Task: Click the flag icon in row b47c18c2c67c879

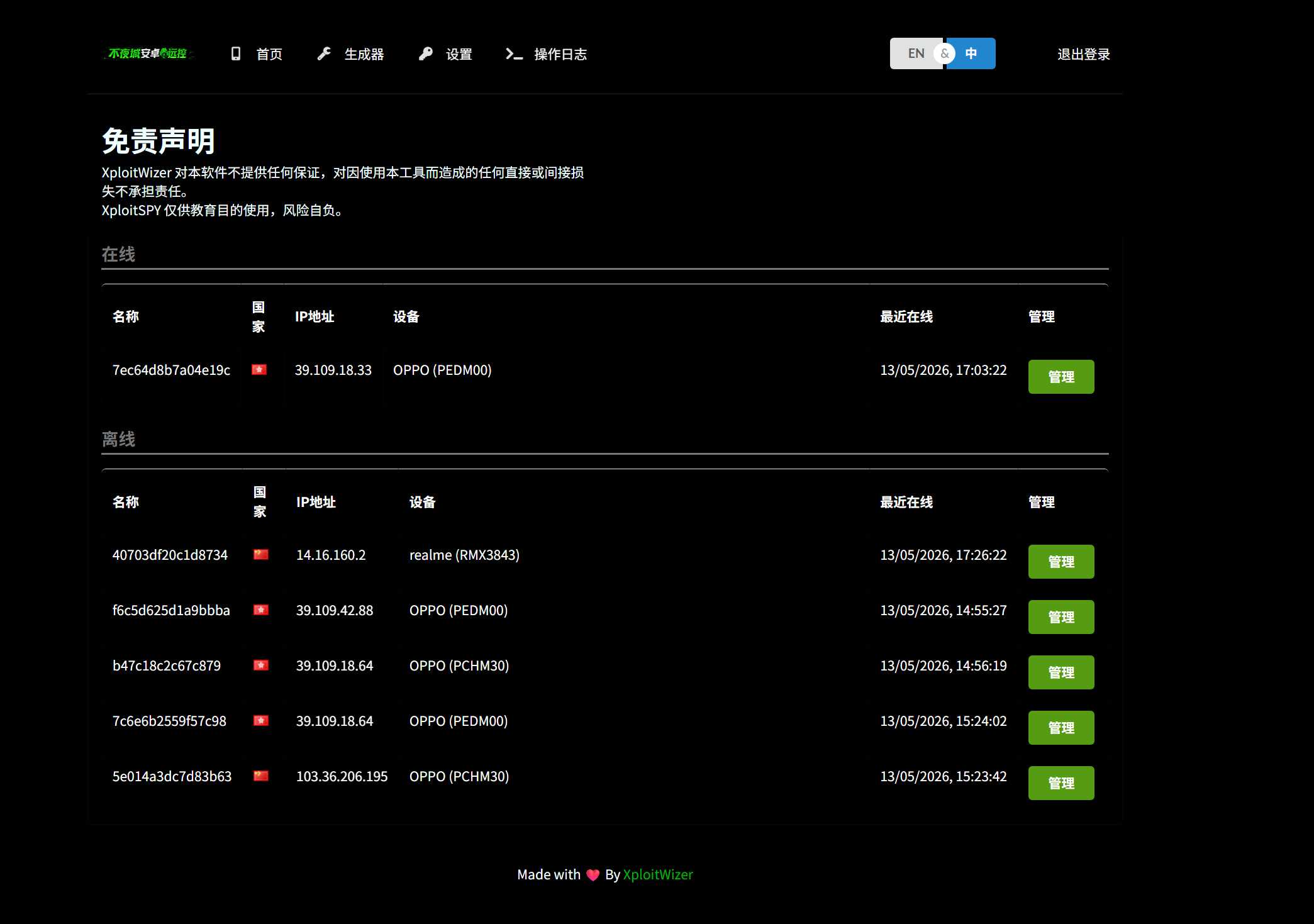Action: [261, 665]
